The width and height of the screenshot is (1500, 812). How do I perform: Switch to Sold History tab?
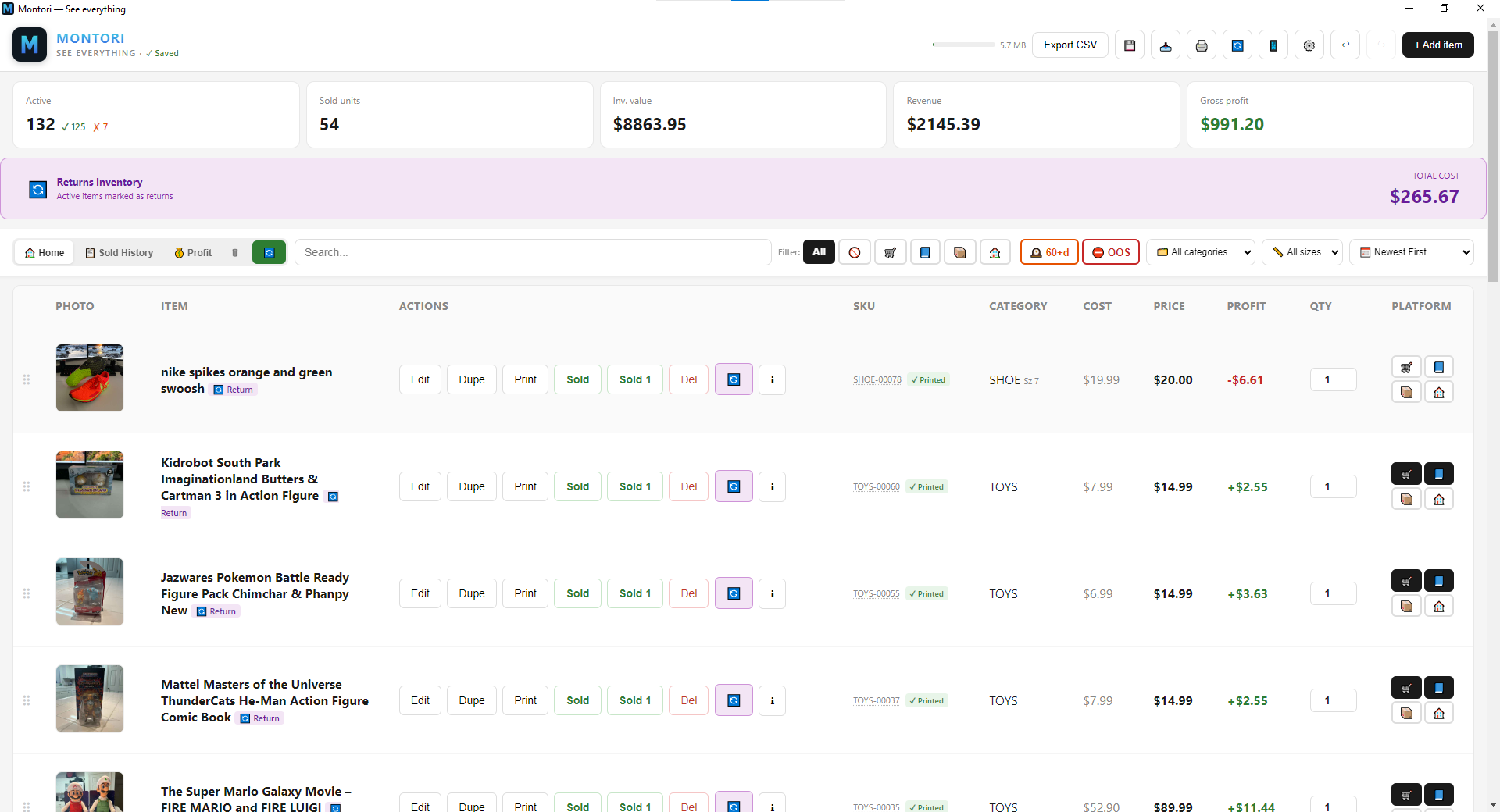coord(120,253)
